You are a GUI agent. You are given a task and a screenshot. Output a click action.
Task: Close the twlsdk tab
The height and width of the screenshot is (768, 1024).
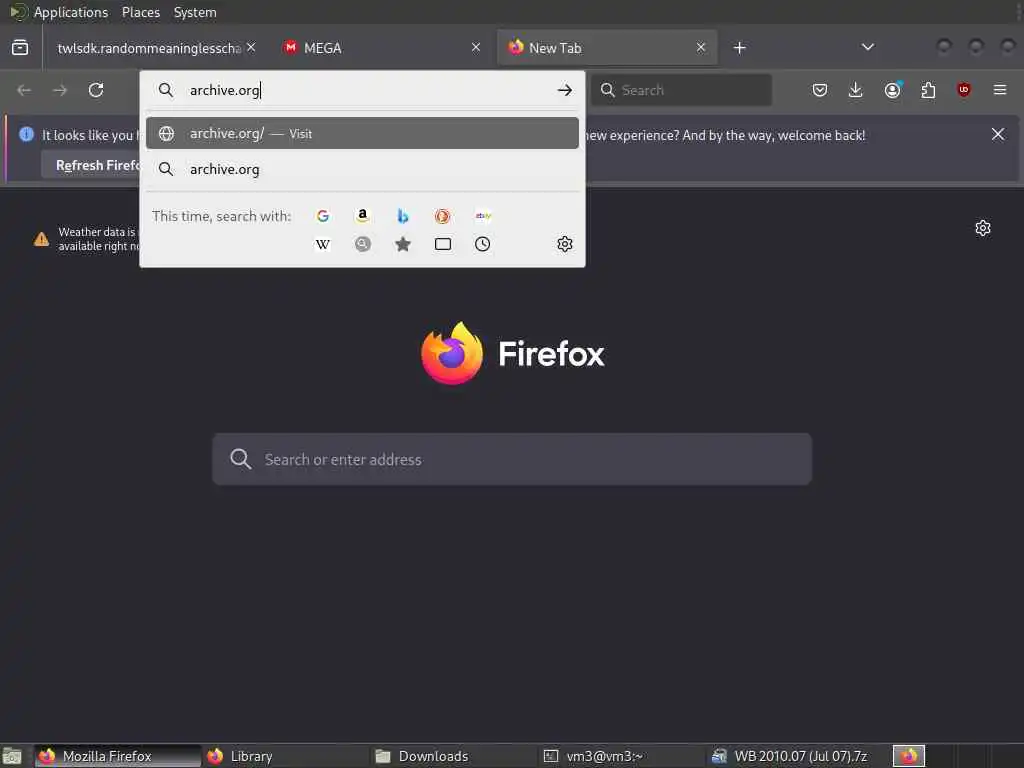[251, 48]
